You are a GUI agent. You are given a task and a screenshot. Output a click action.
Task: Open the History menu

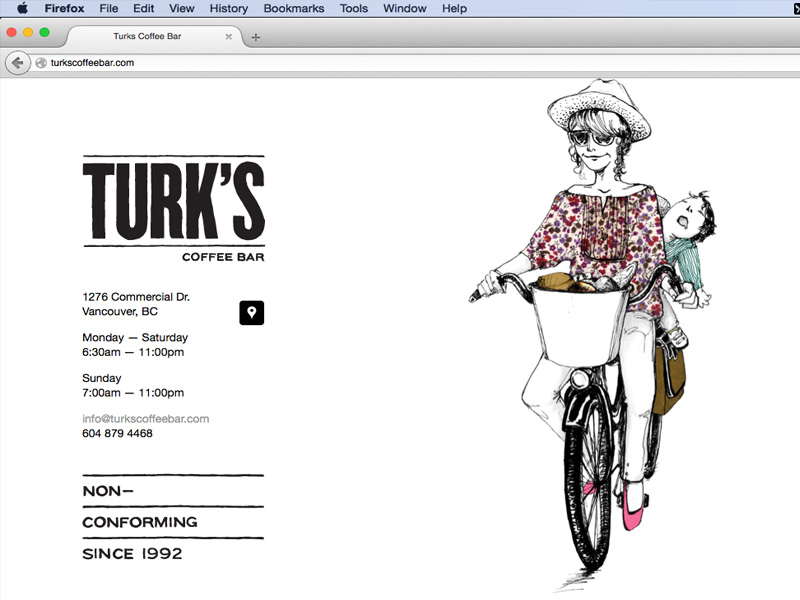[229, 8]
